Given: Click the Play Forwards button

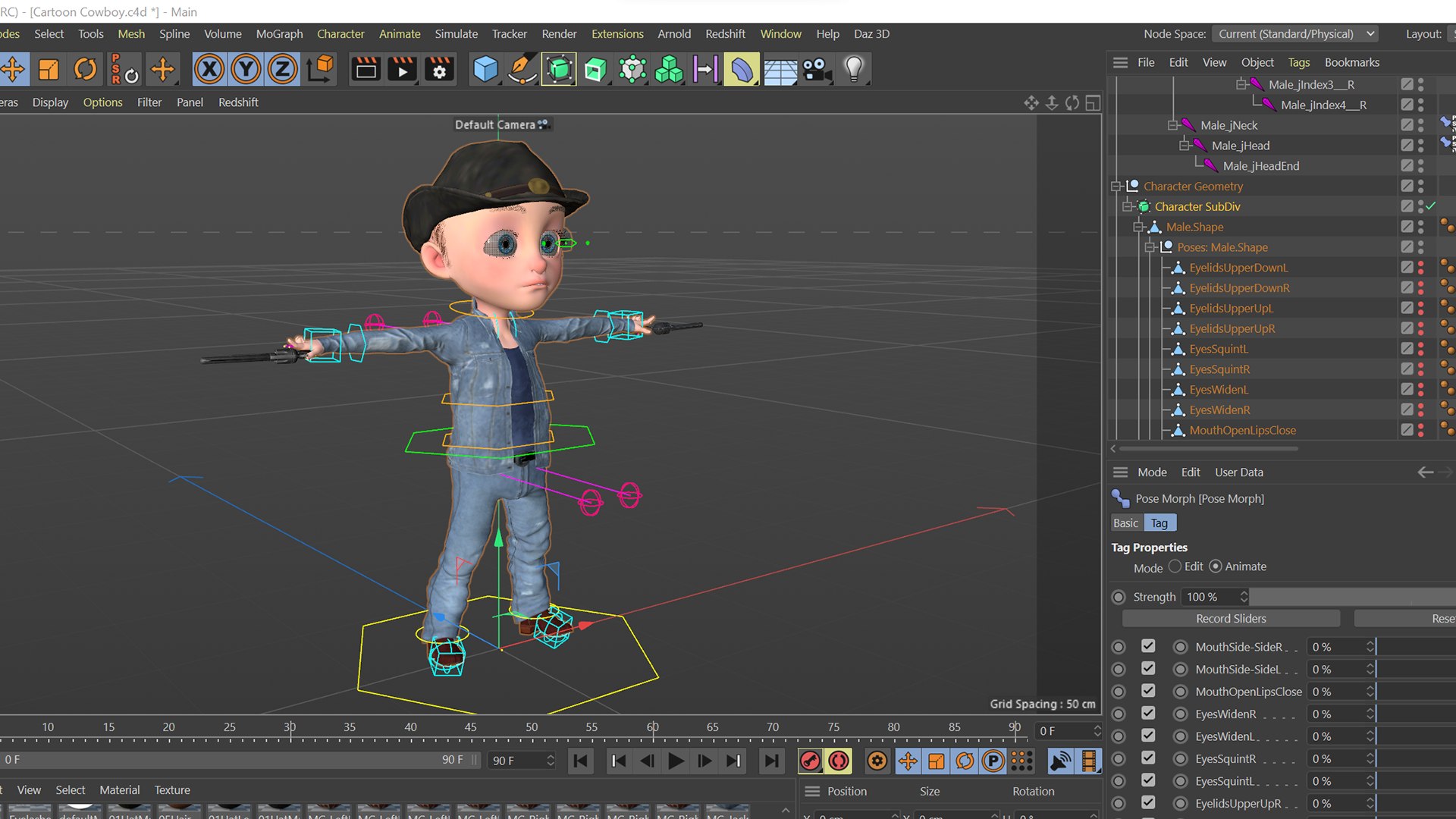Looking at the screenshot, I should tap(676, 761).
